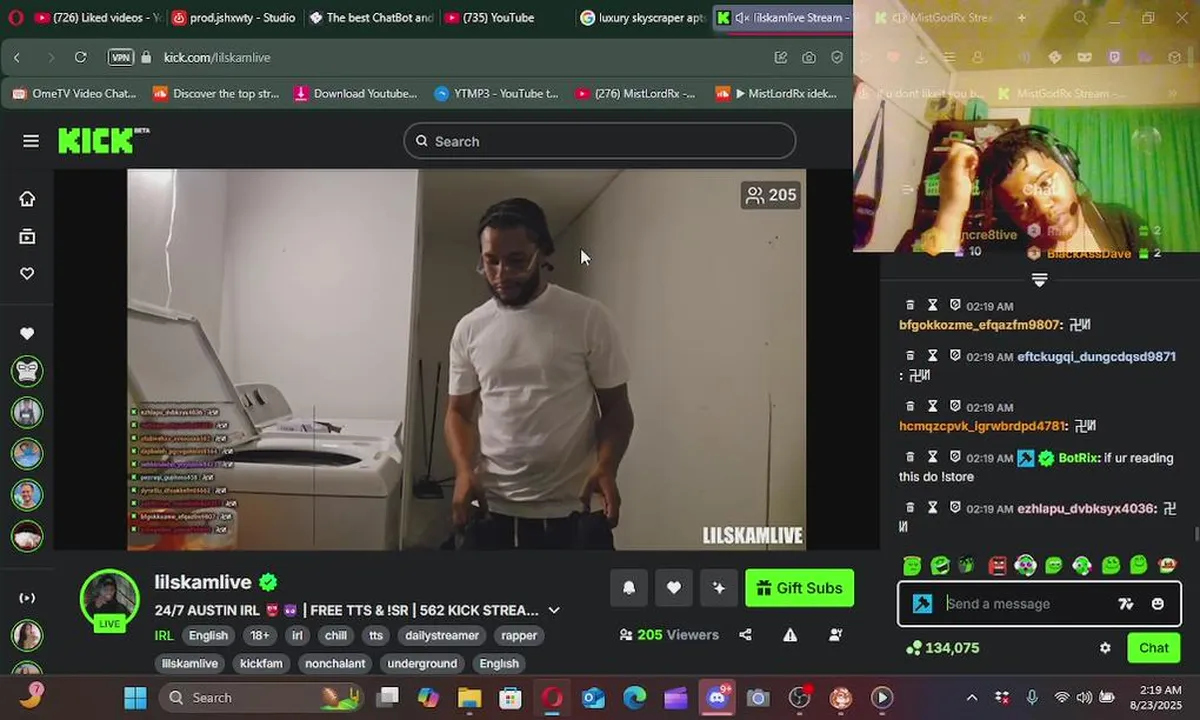
Task: Click the VPN badge in address bar
Action: (x=121, y=58)
